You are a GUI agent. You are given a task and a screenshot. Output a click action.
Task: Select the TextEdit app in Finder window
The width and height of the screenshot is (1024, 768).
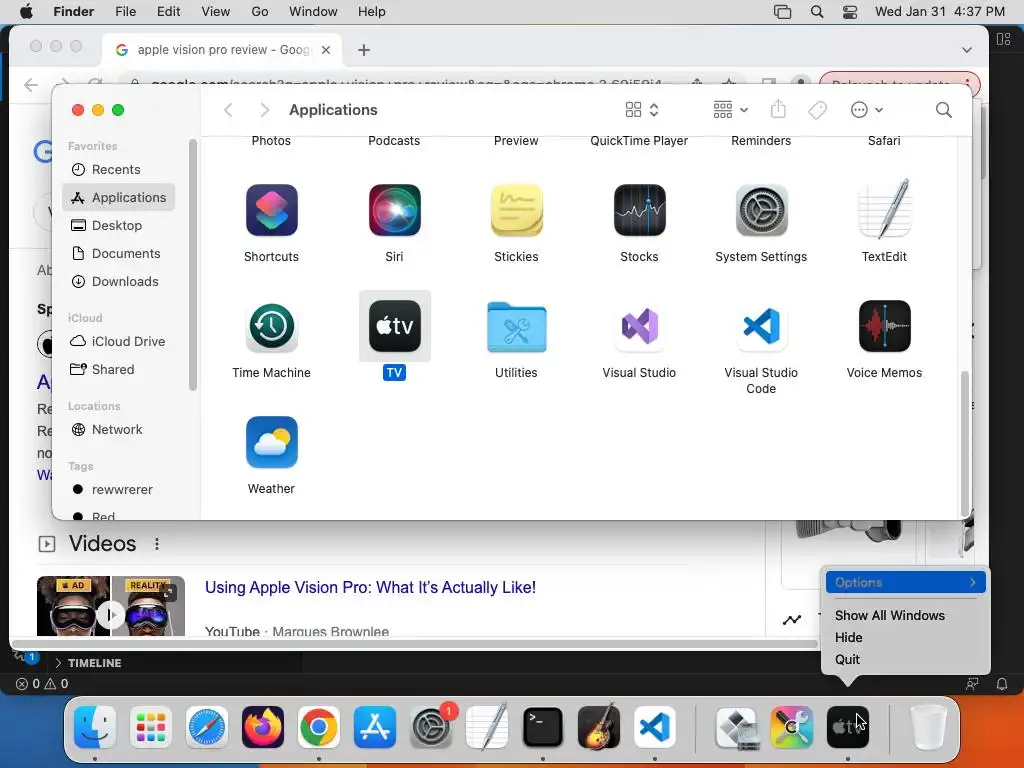[x=884, y=210]
